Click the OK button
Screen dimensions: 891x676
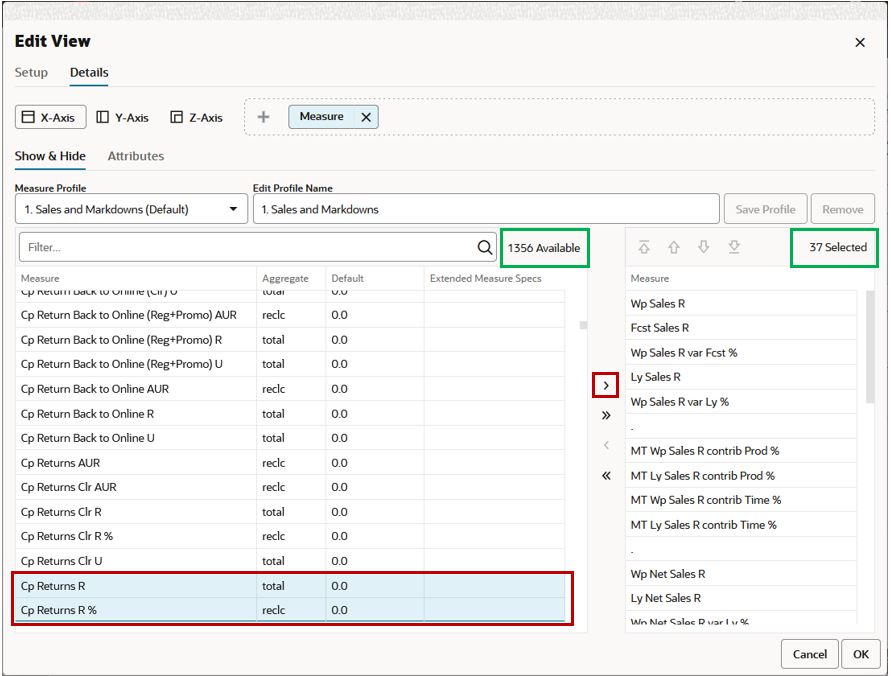click(860, 654)
